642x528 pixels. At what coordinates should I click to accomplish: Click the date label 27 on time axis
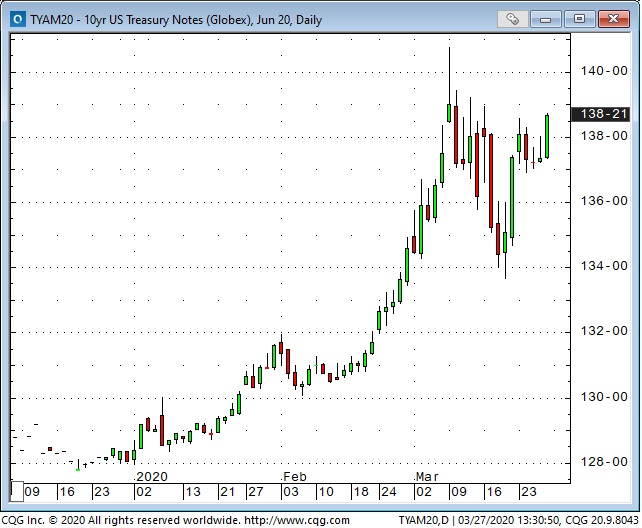255,492
